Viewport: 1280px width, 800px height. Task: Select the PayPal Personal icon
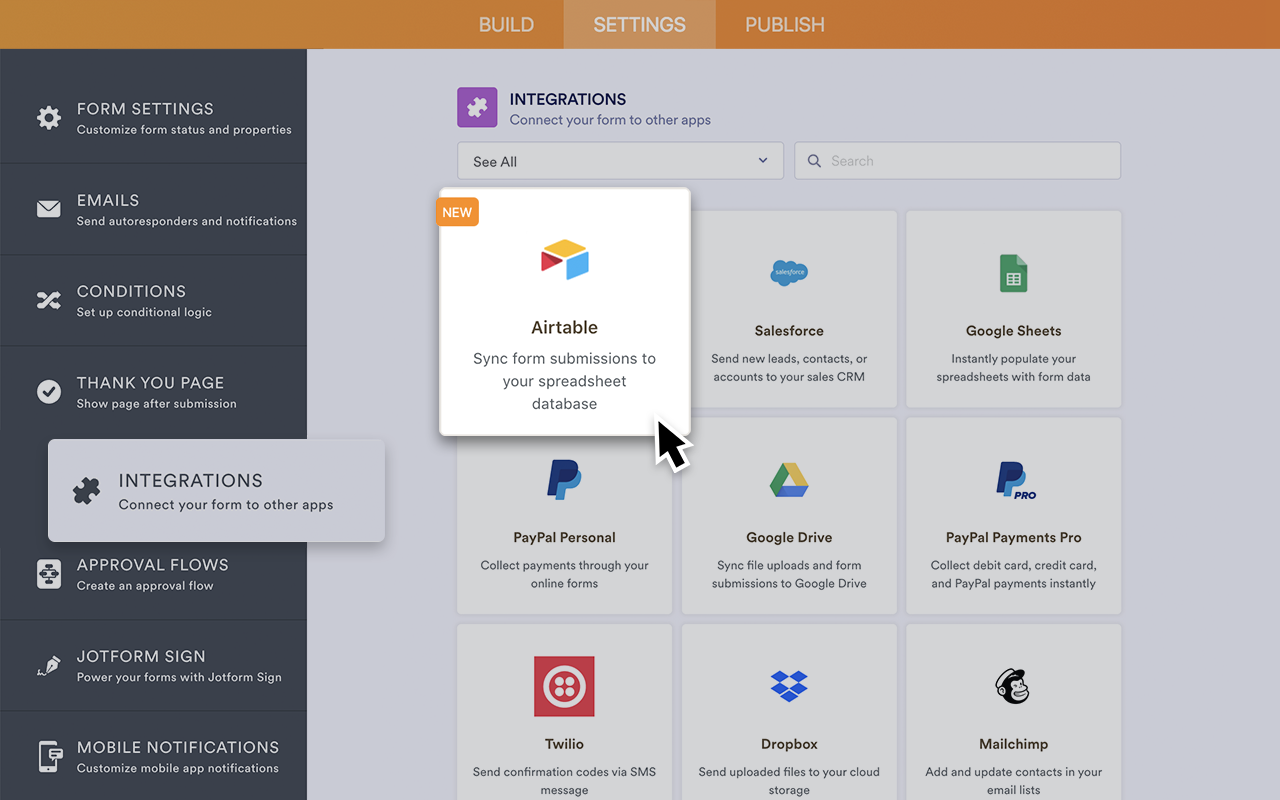pos(564,479)
